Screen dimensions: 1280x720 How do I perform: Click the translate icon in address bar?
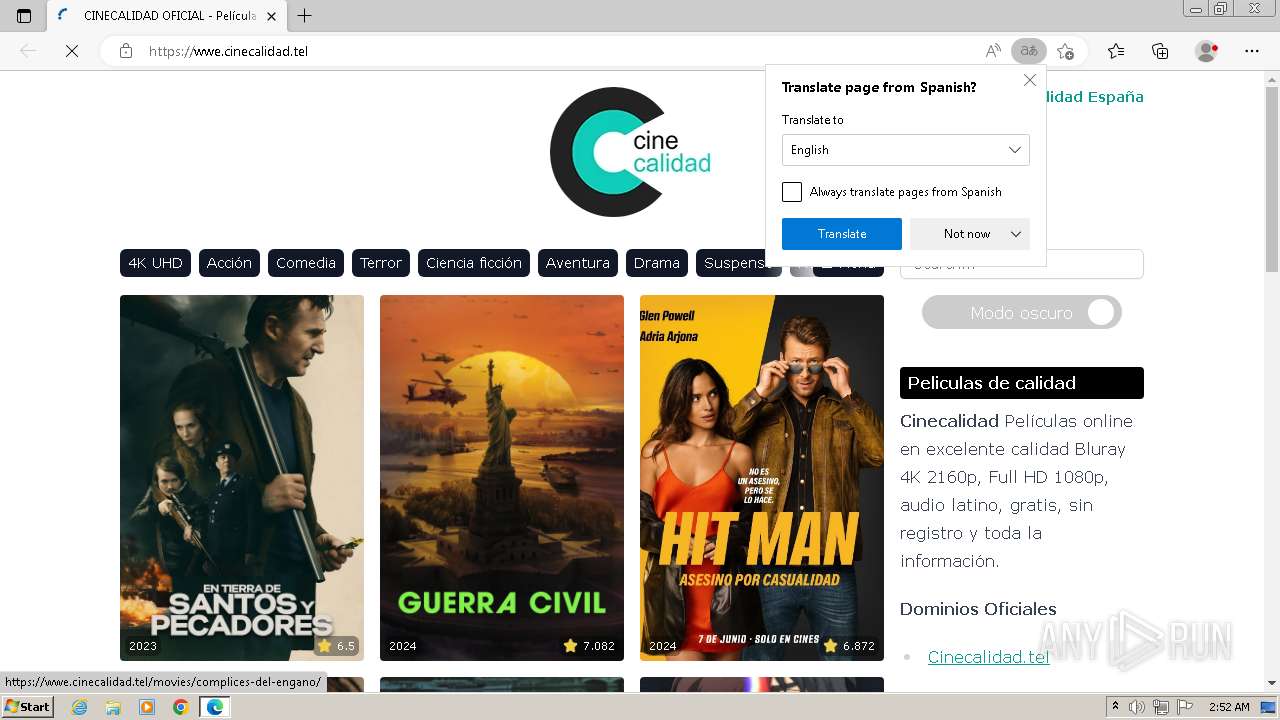(1028, 51)
